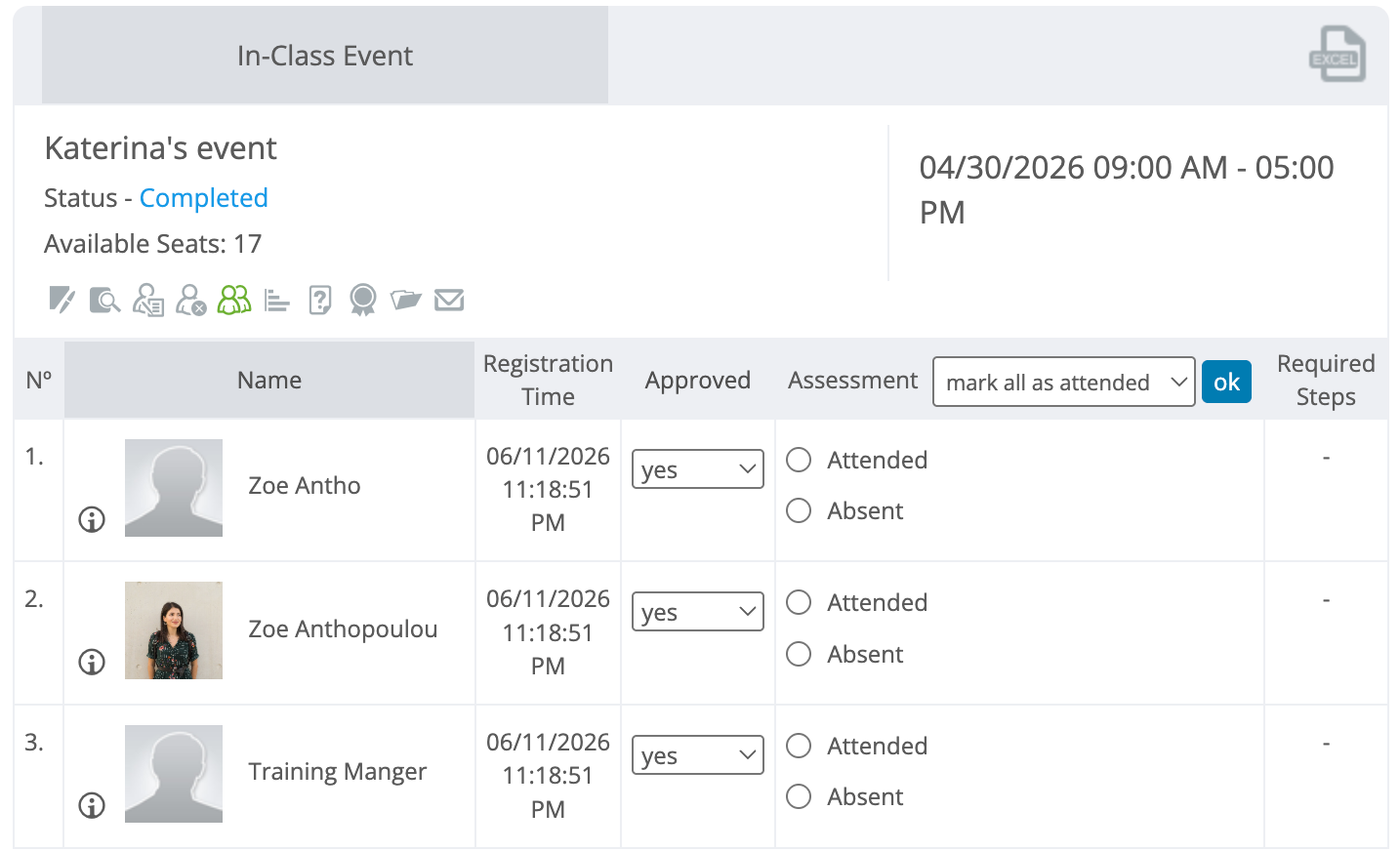Click the remove user icon
Viewport: 1400px width, 851px height.
[191, 300]
